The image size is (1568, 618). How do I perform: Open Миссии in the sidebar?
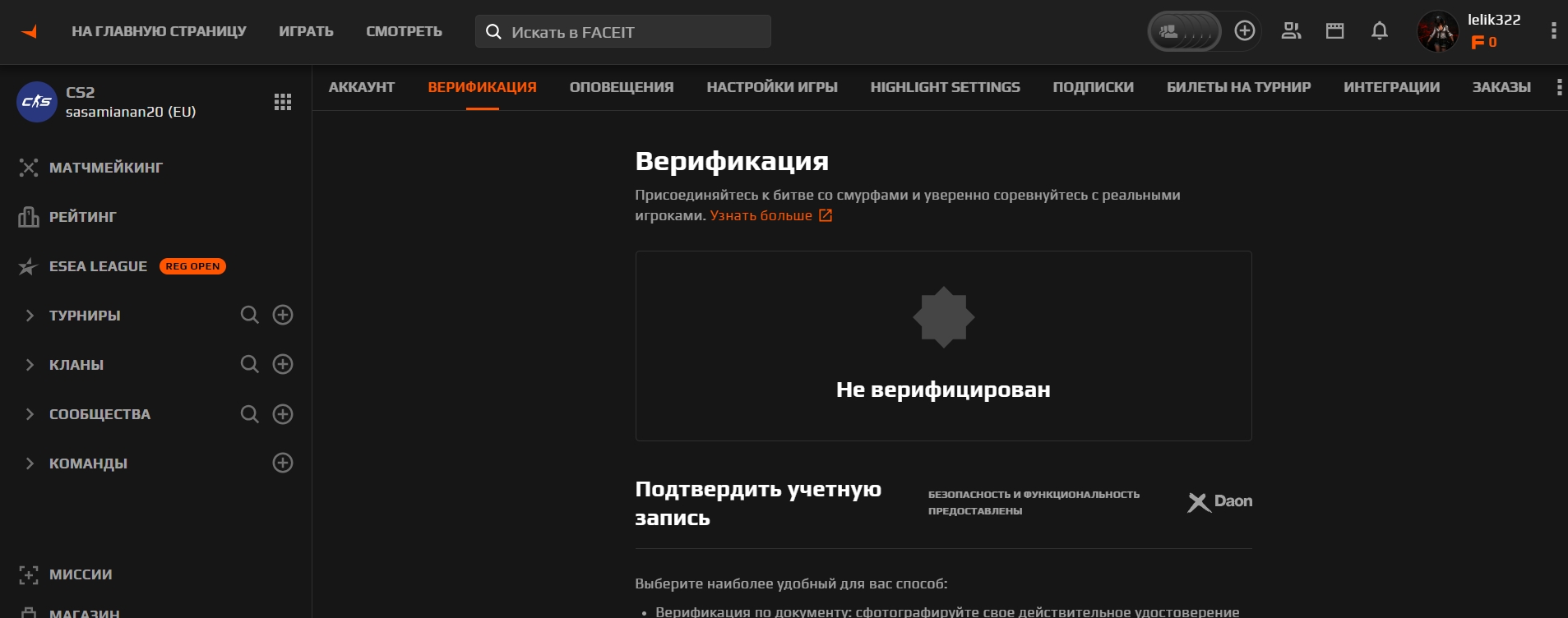coord(81,574)
